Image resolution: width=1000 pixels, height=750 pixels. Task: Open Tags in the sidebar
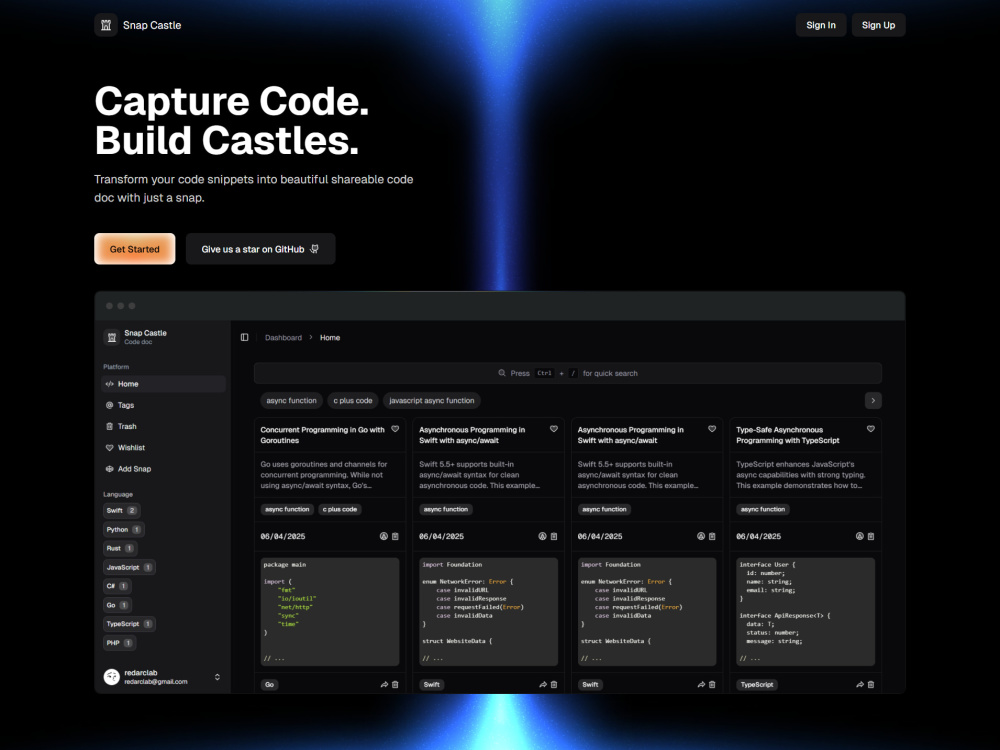(x=163, y=405)
